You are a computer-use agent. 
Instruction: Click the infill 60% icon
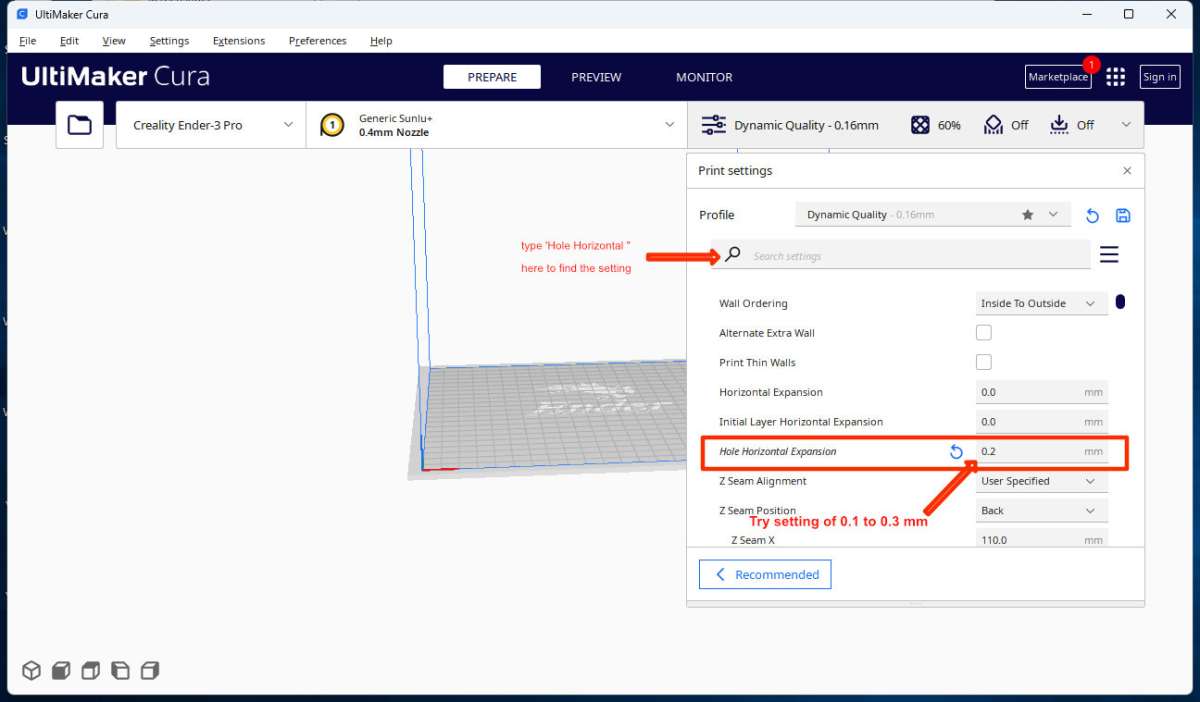(x=920, y=125)
